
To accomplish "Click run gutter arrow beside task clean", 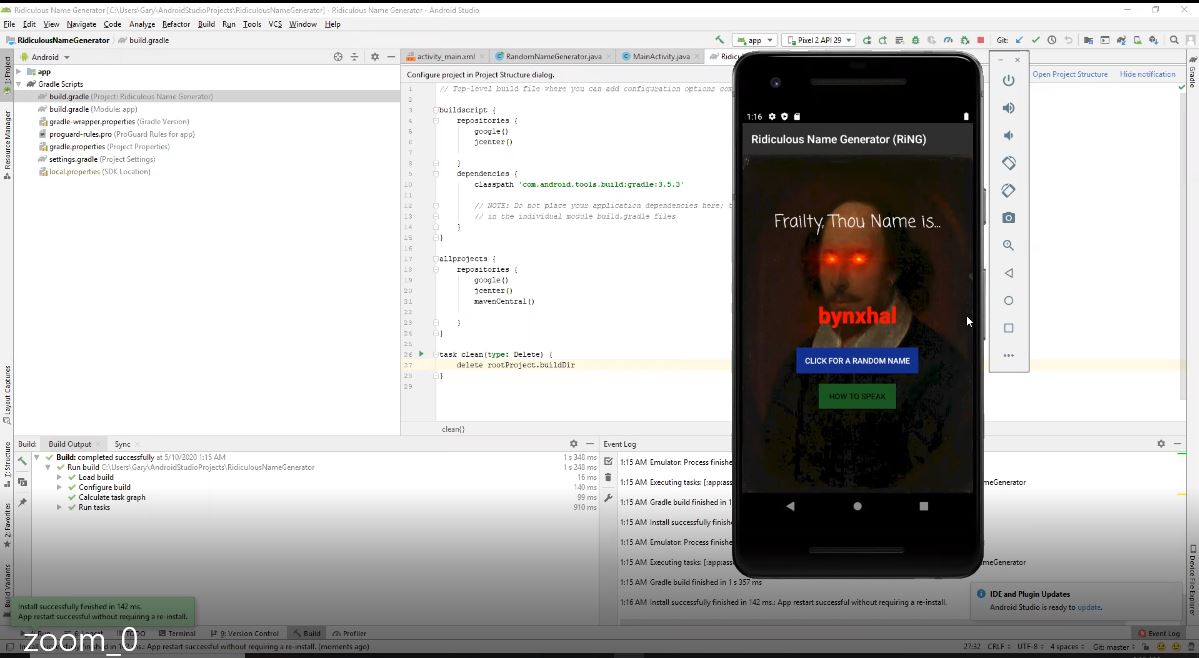I will pyautogui.click(x=421, y=355).
